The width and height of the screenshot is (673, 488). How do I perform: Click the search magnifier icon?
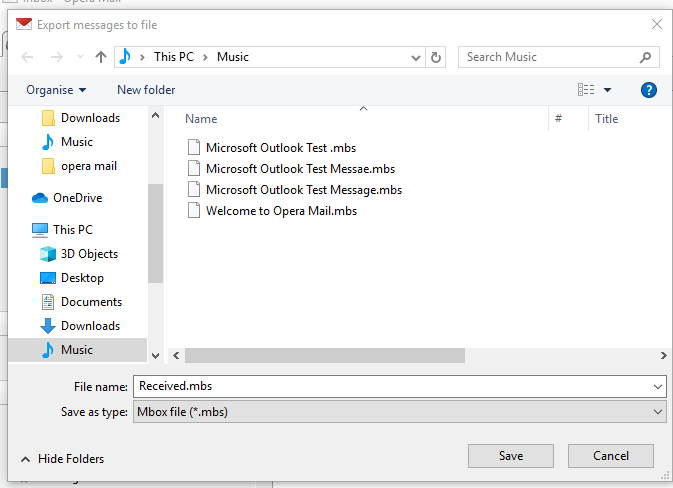(645, 57)
